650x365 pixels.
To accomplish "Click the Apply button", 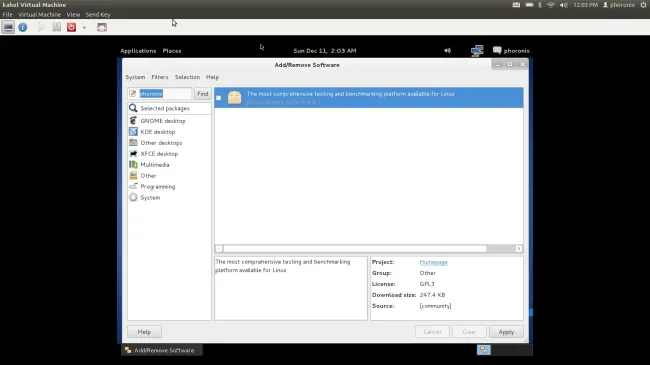I will pos(506,332).
